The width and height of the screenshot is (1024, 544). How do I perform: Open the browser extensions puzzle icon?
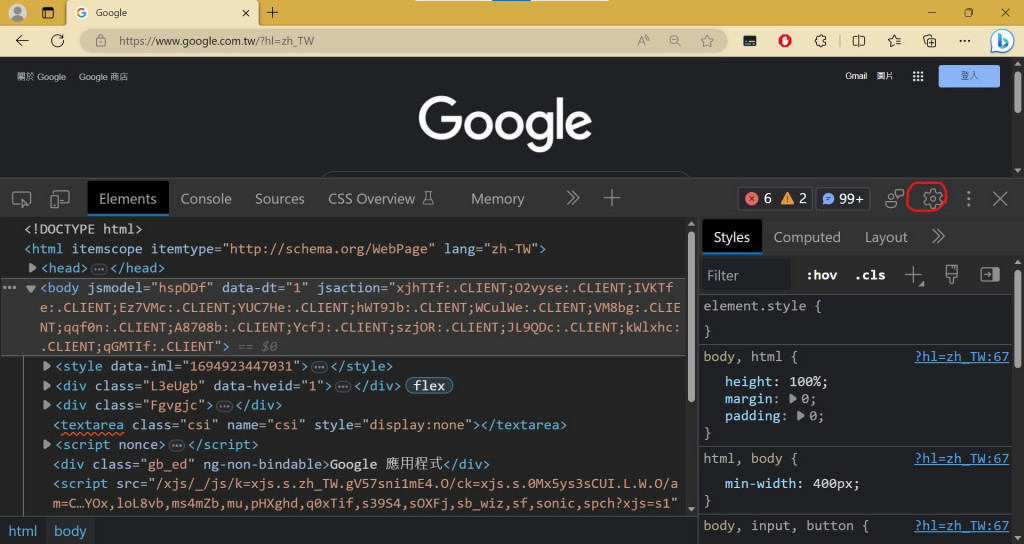[x=820, y=40]
